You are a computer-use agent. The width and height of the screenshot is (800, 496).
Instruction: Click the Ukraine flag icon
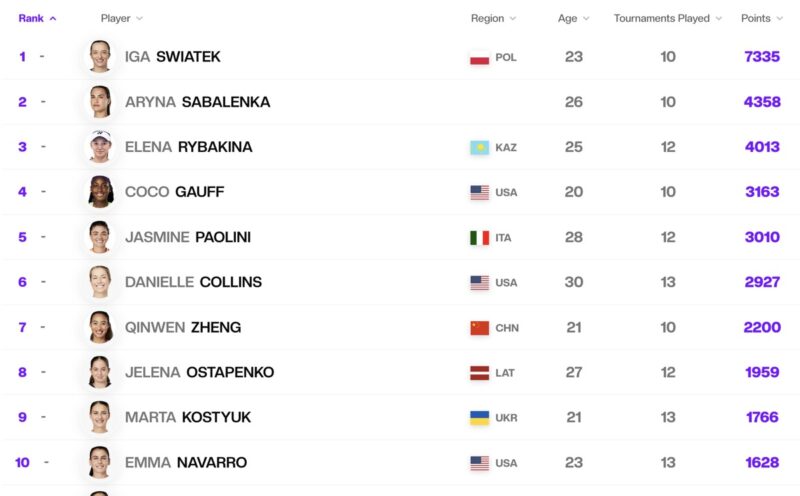coord(480,418)
